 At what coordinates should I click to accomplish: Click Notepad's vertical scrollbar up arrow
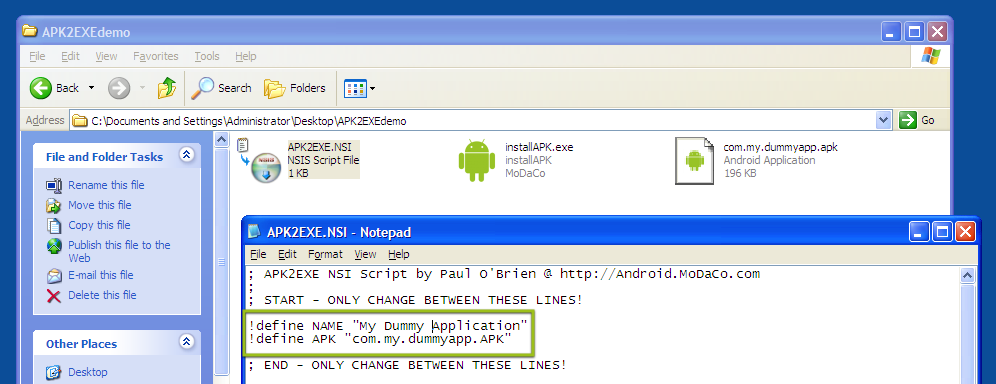tap(967, 275)
